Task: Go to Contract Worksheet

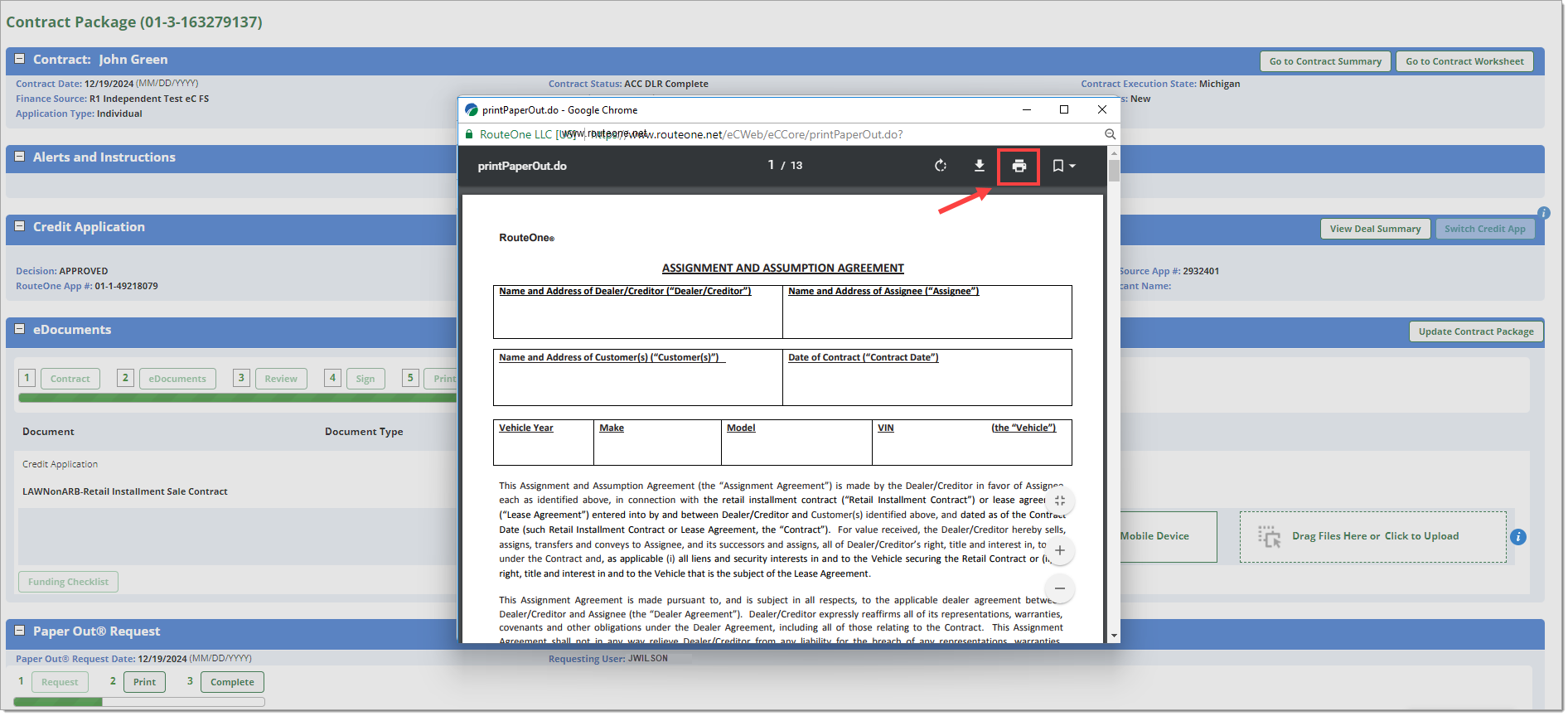Action: (x=1464, y=61)
